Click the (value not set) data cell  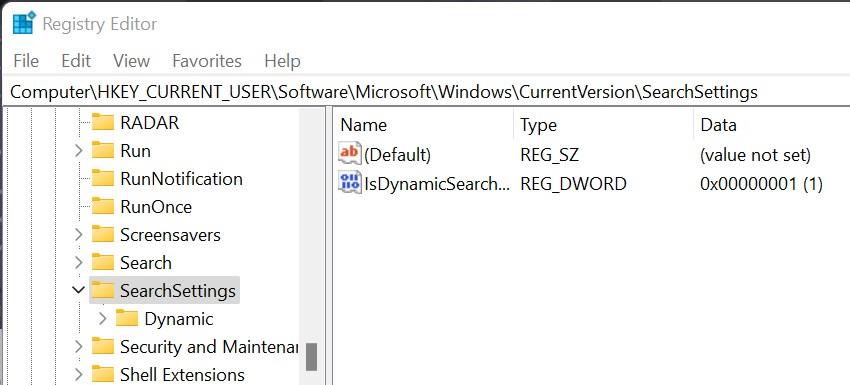755,155
